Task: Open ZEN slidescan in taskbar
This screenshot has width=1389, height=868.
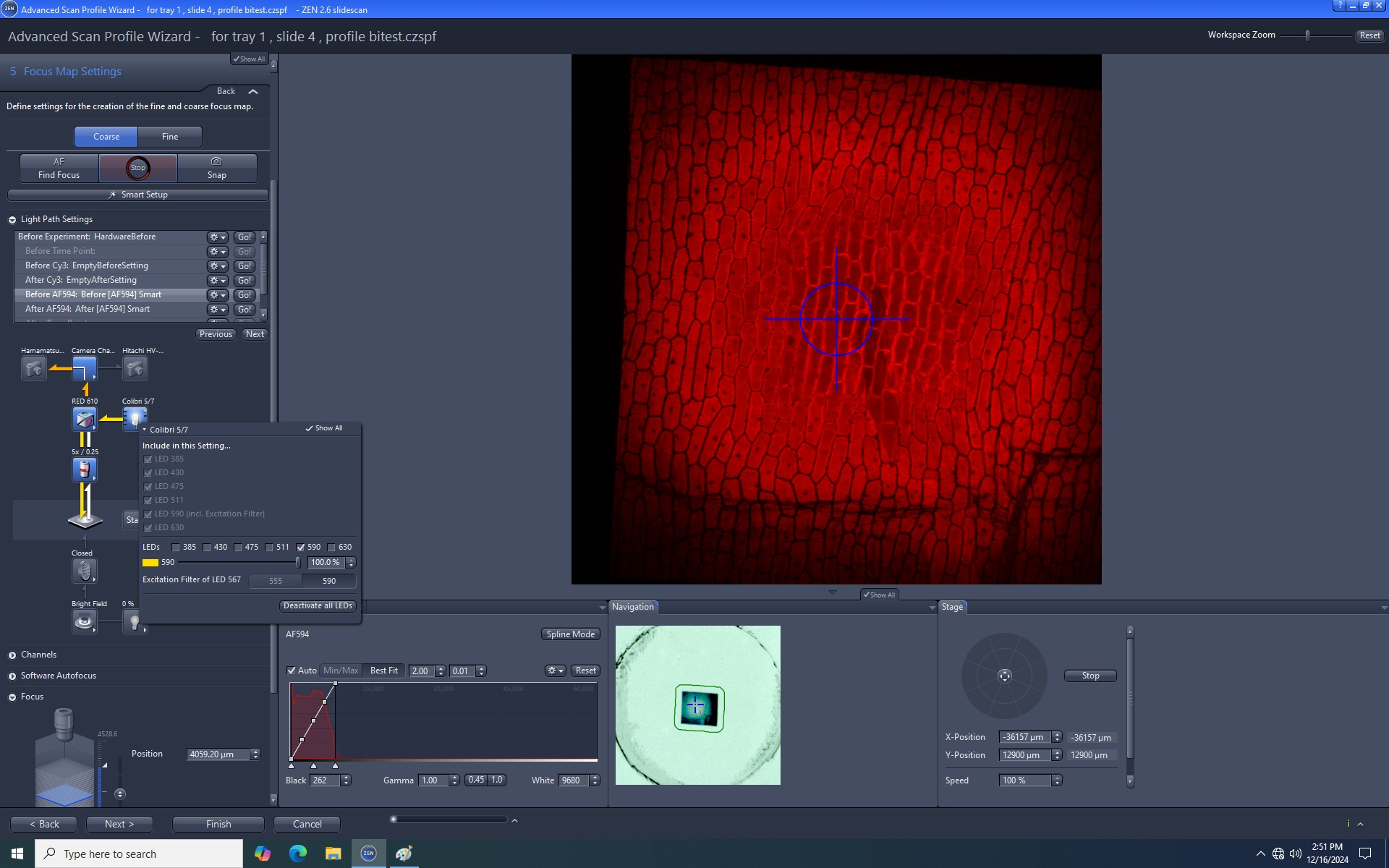Action: point(368,854)
